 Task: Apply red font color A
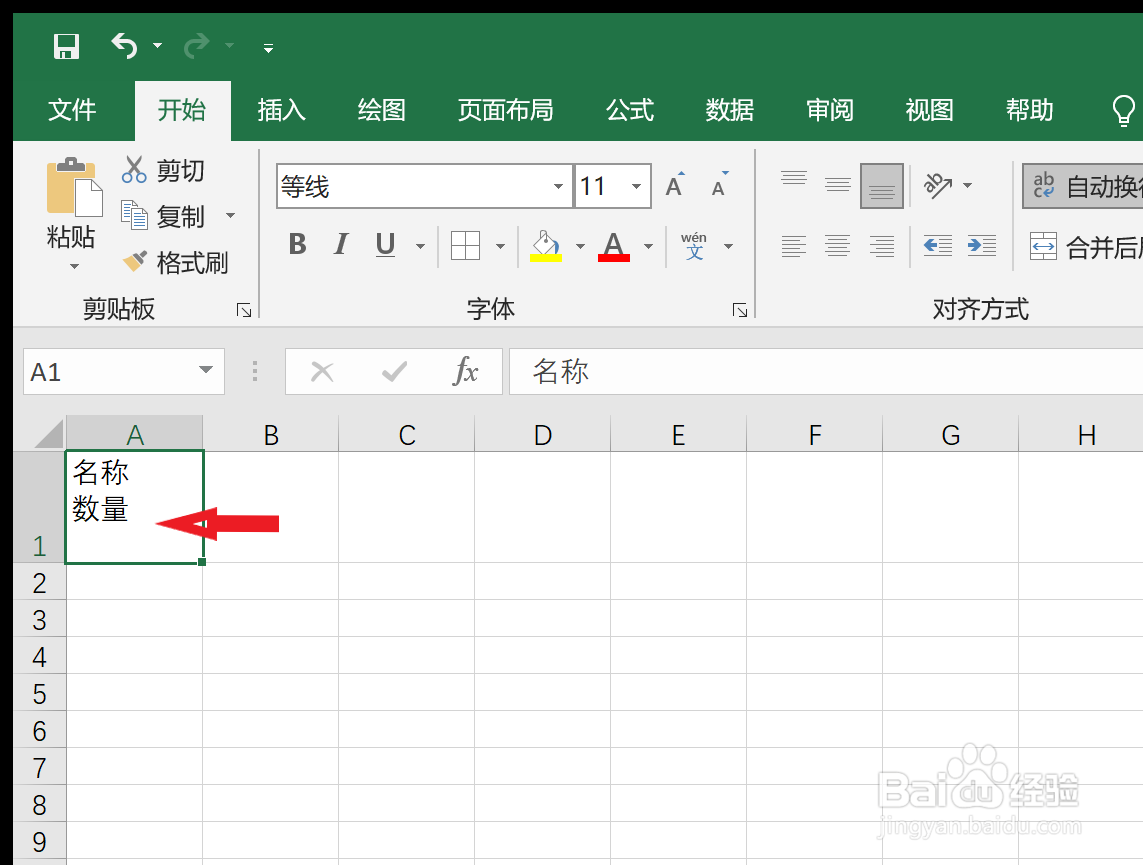613,246
